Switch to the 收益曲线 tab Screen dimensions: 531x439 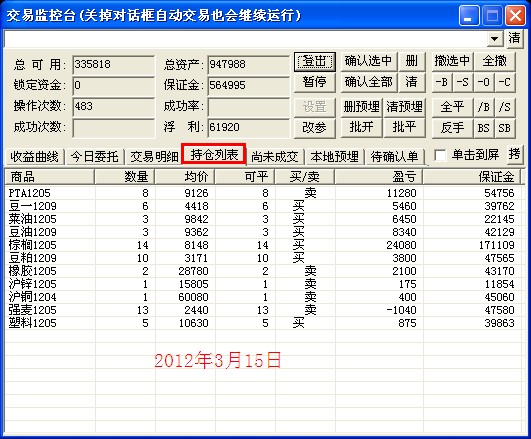point(34,156)
